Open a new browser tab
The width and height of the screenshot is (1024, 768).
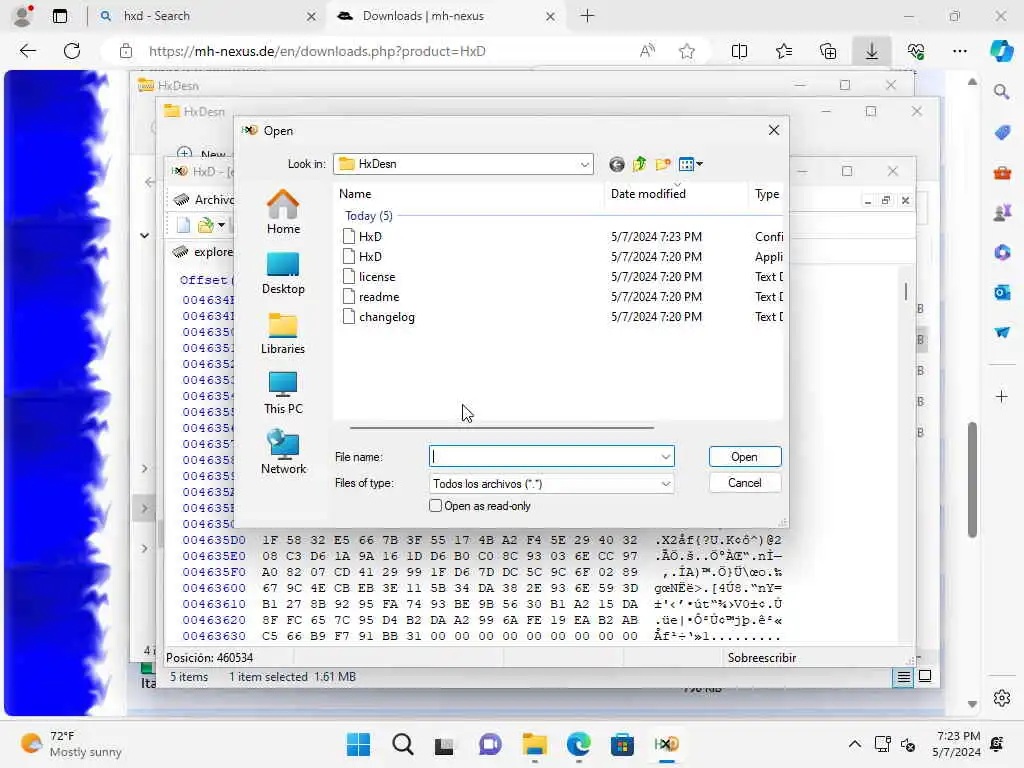(x=587, y=16)
